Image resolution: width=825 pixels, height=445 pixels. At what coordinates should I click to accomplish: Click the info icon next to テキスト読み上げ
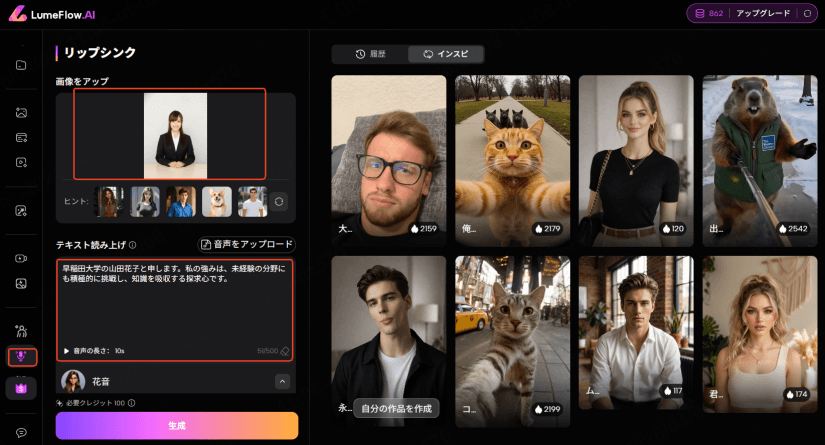pyautogui.click(x=133, y=244)
